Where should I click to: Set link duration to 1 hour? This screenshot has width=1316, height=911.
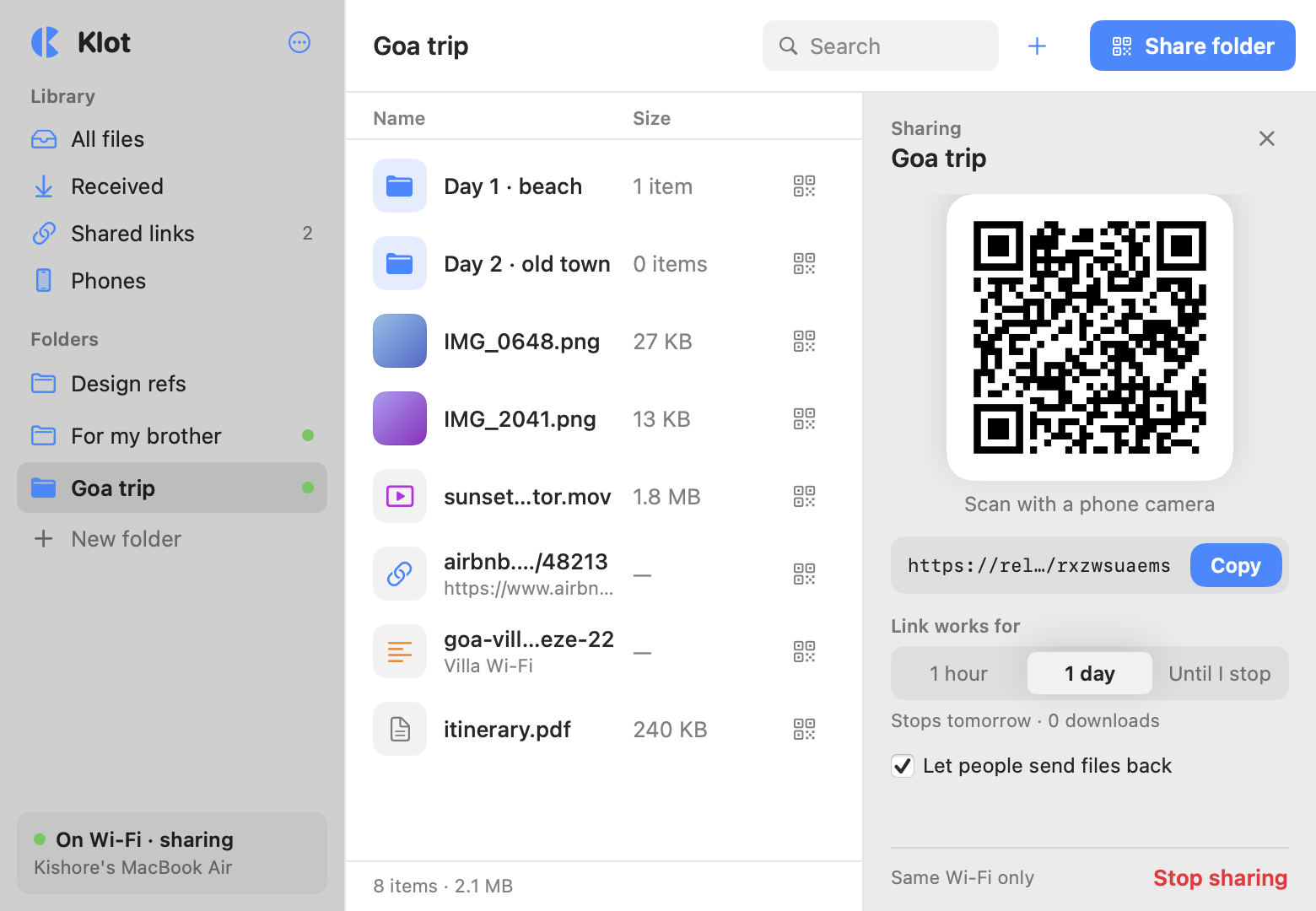pos(959,673)
